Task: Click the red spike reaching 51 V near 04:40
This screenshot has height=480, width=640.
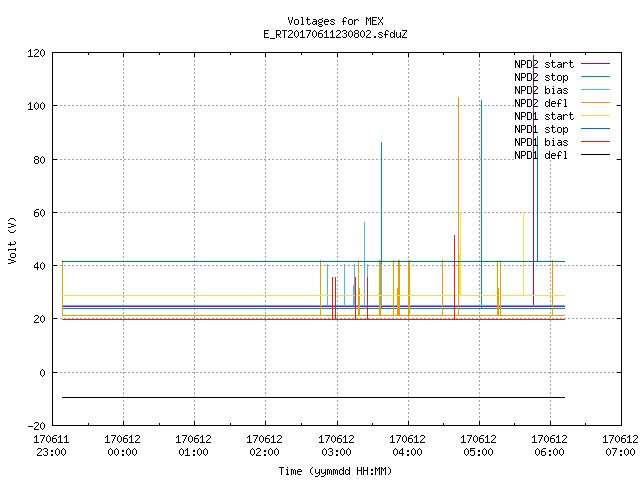Action: pos(454,277)
